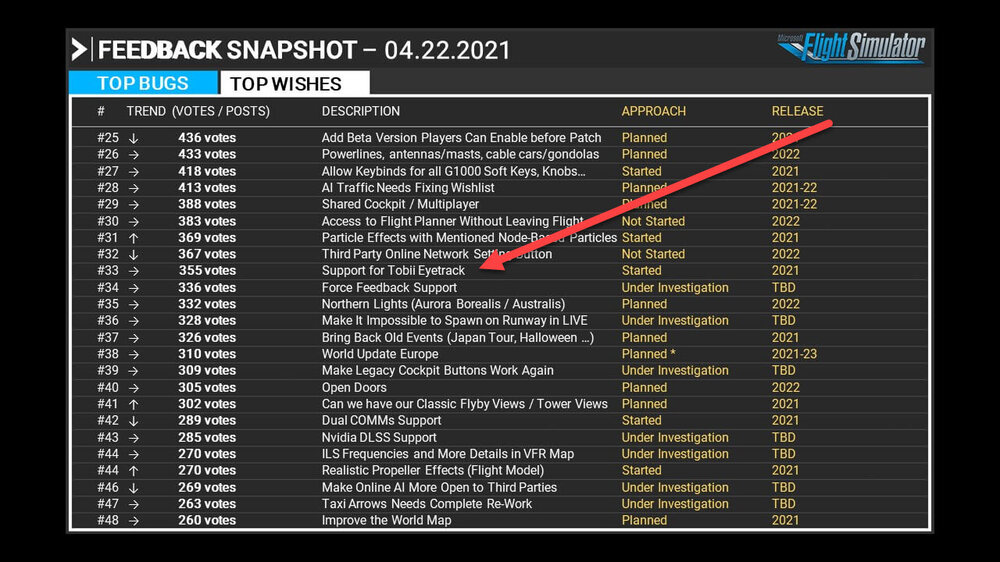
Task: Click the up trend arrow on row #31
Action: point(133,238)
